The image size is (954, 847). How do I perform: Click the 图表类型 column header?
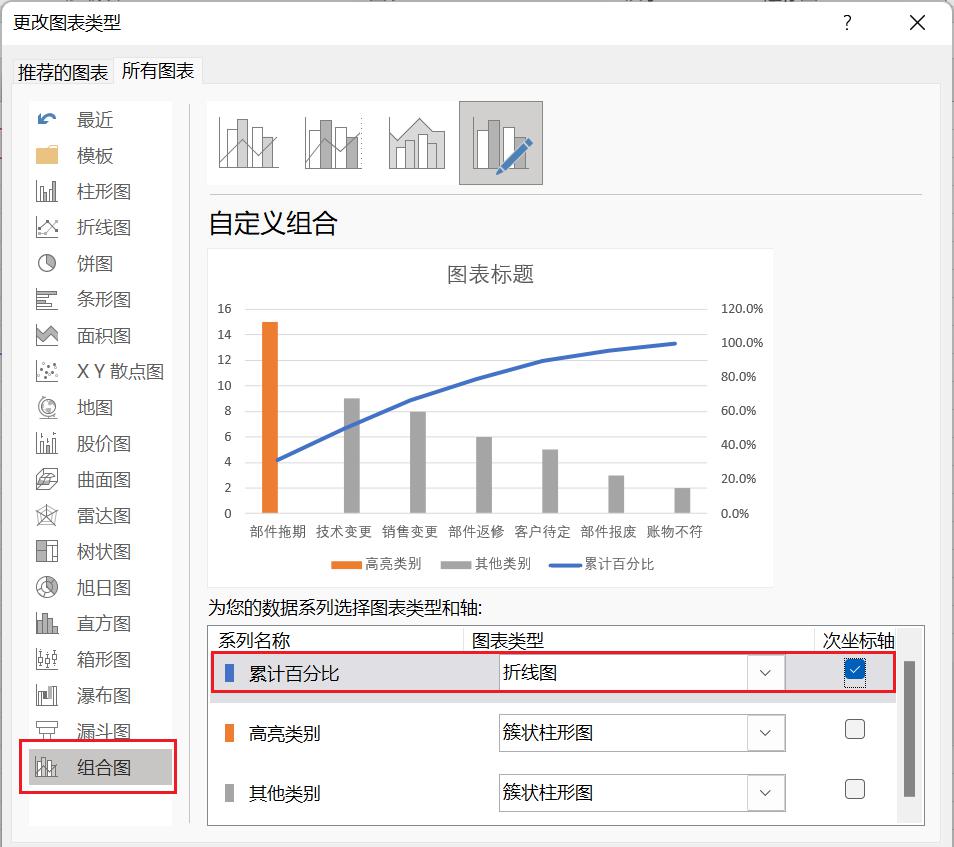(507, 641)
